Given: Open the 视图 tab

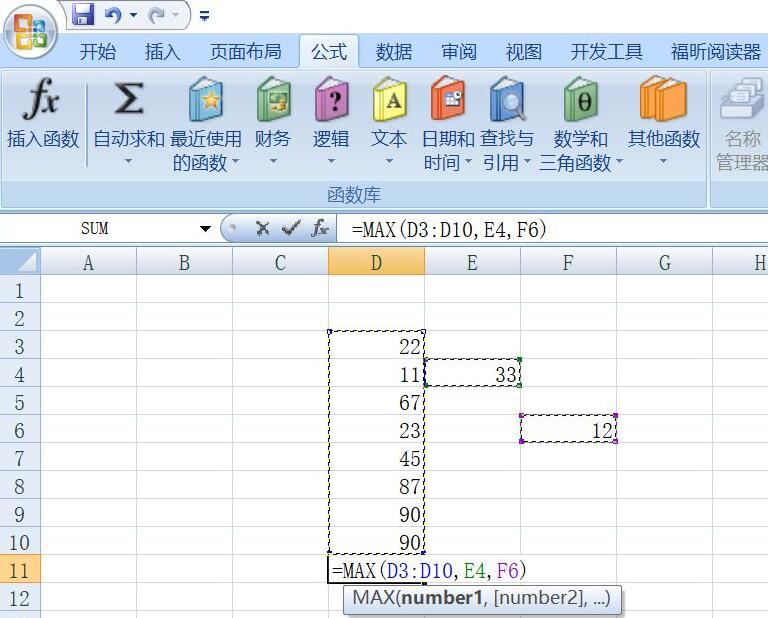Looking at the screenshot, I should tap(524, 51).
